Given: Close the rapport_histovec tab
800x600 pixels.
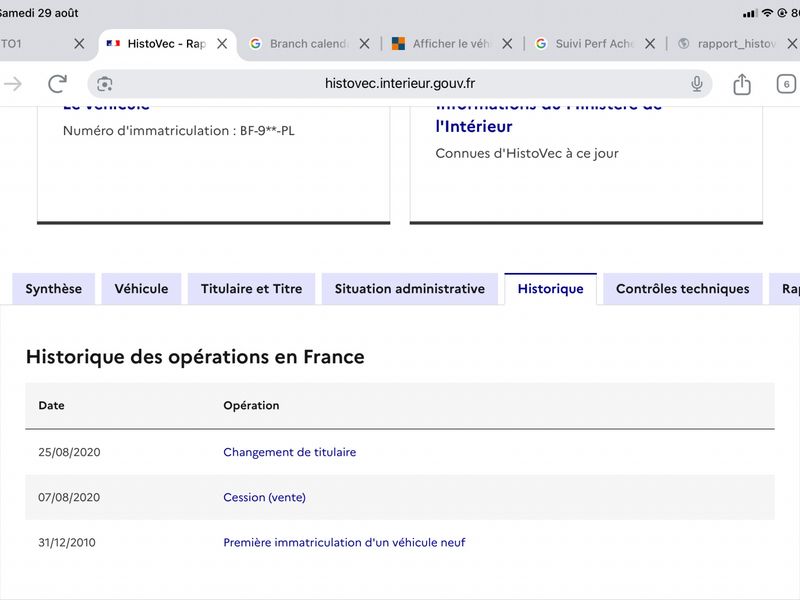Looking at the screenshot, I should click(792, 44).
